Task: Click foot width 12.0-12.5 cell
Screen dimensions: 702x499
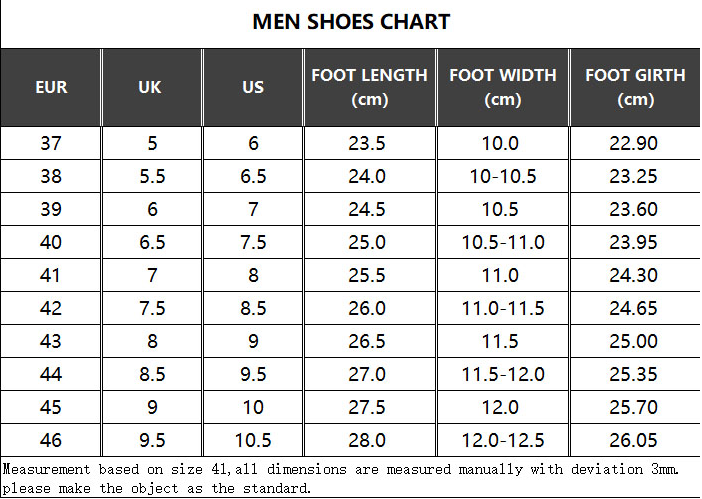Action: pyautogui.click(x=503, y=440)
